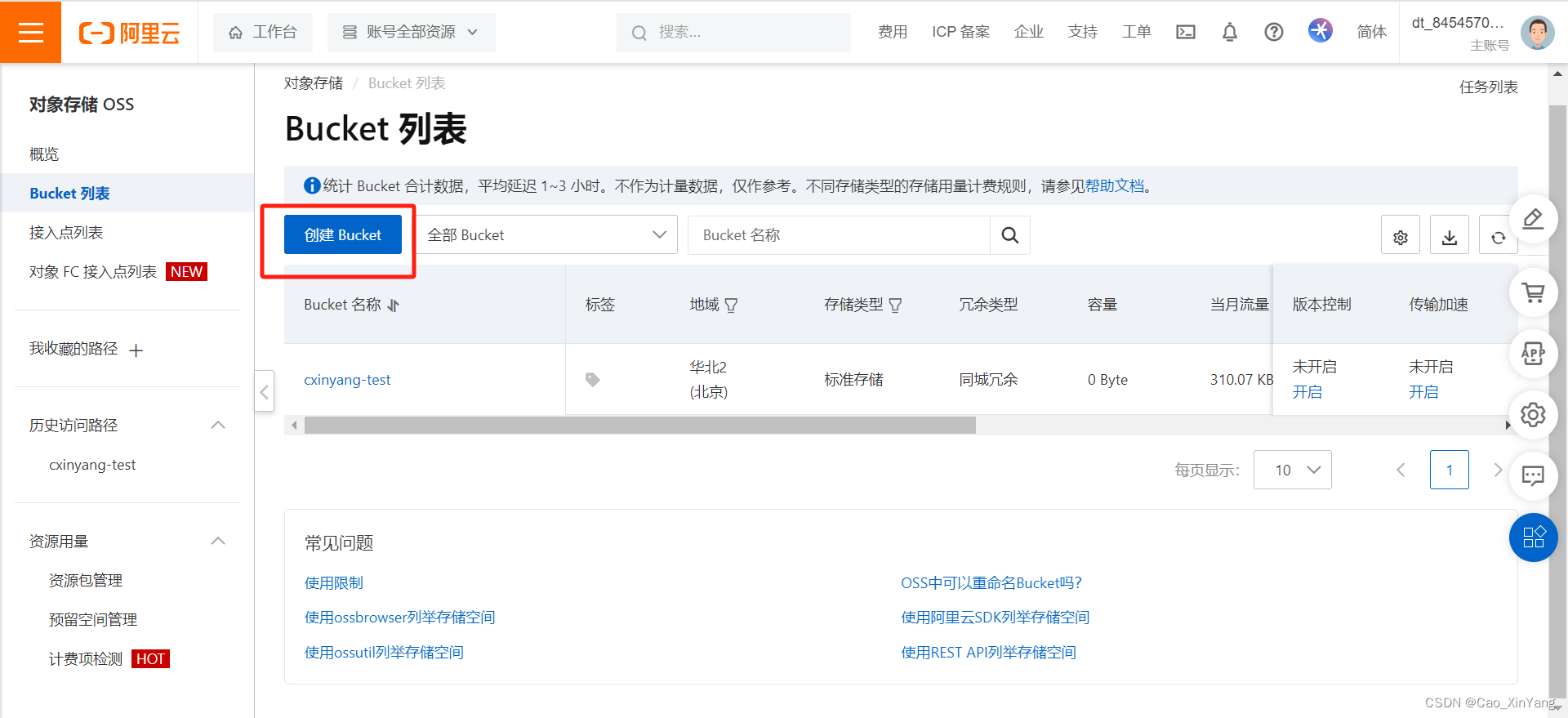Screen dimensions: 1568x718
Task: Focus the top search box
Action: 733,32
